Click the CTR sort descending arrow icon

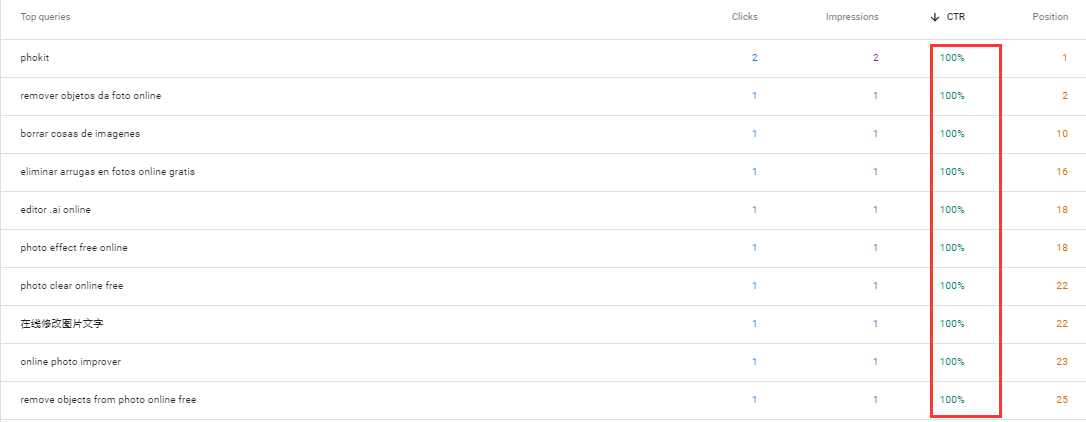tap(934, 17)
